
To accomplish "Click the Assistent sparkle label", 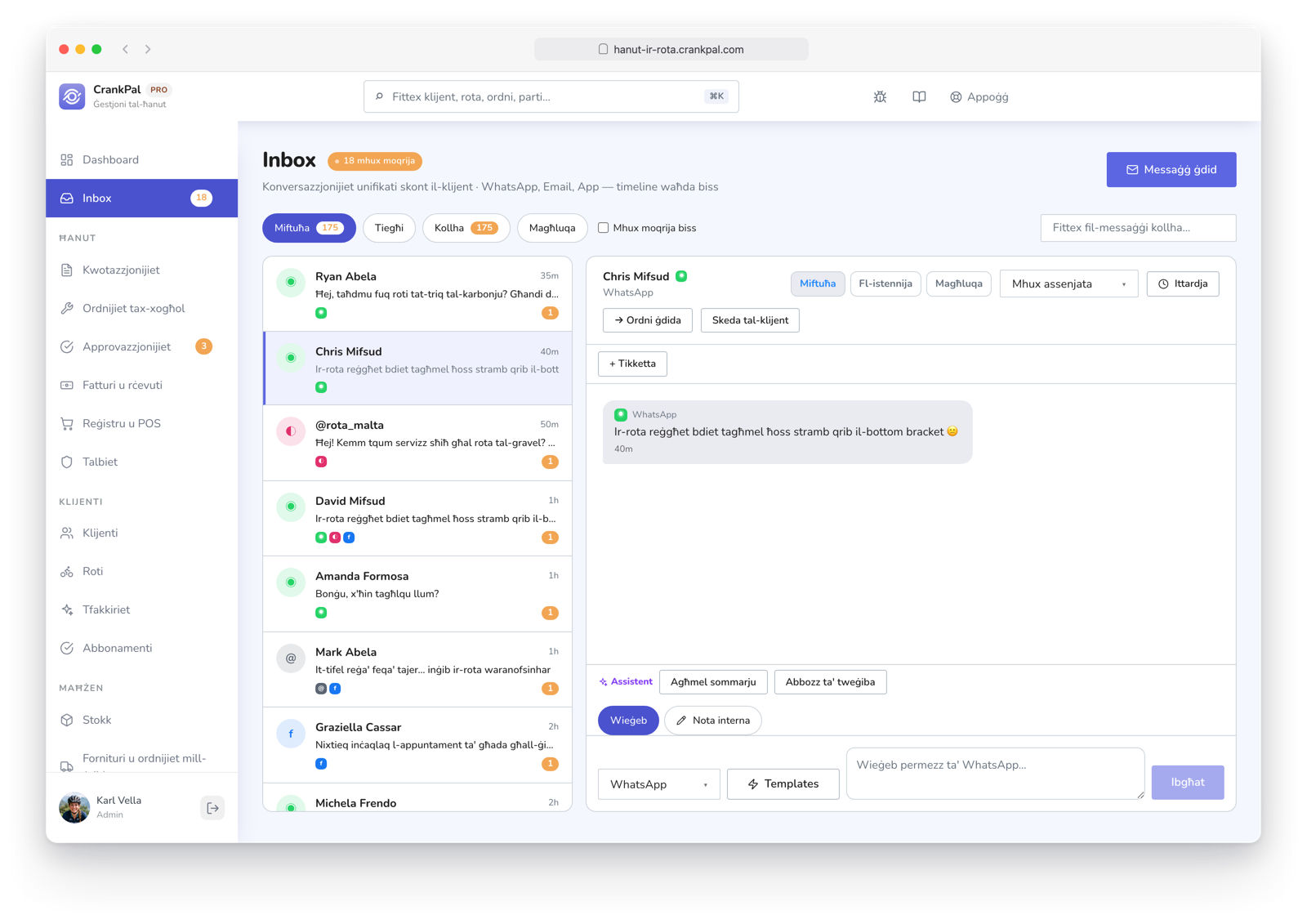I will coord(626,681).
